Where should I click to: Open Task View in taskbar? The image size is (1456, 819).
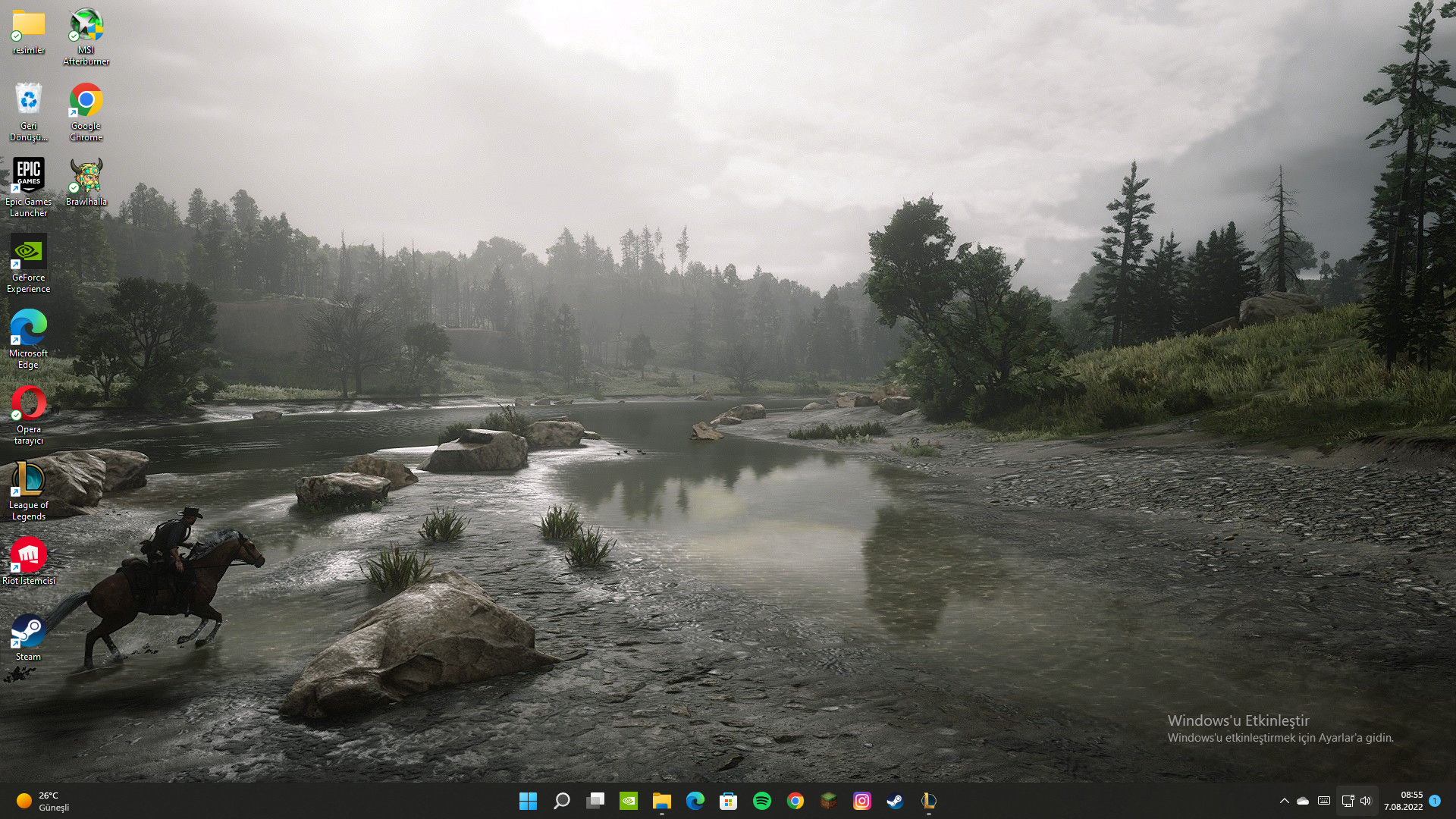pos(595,801)
